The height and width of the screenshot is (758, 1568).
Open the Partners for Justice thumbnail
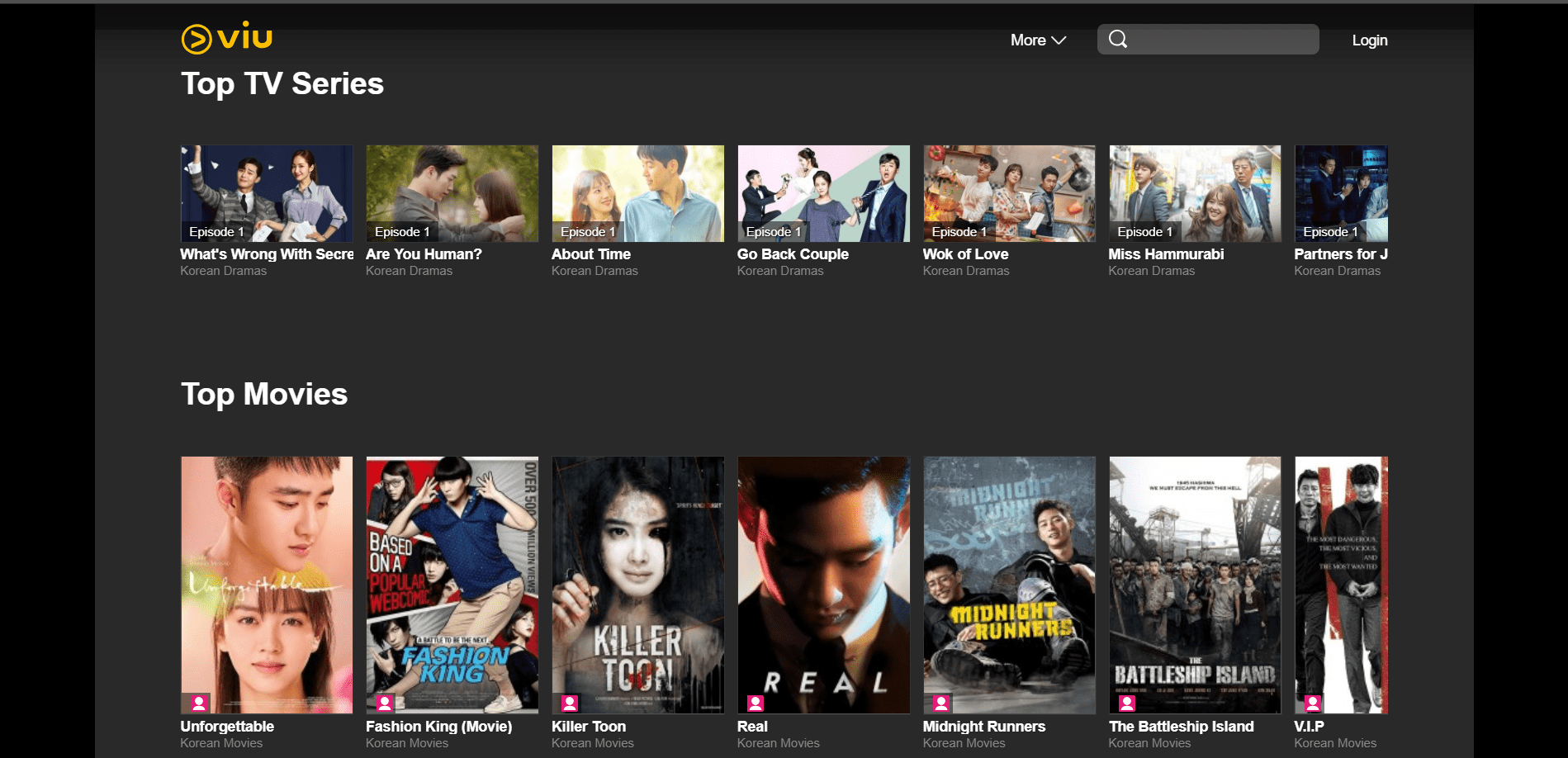click(x=1341, y=193)
